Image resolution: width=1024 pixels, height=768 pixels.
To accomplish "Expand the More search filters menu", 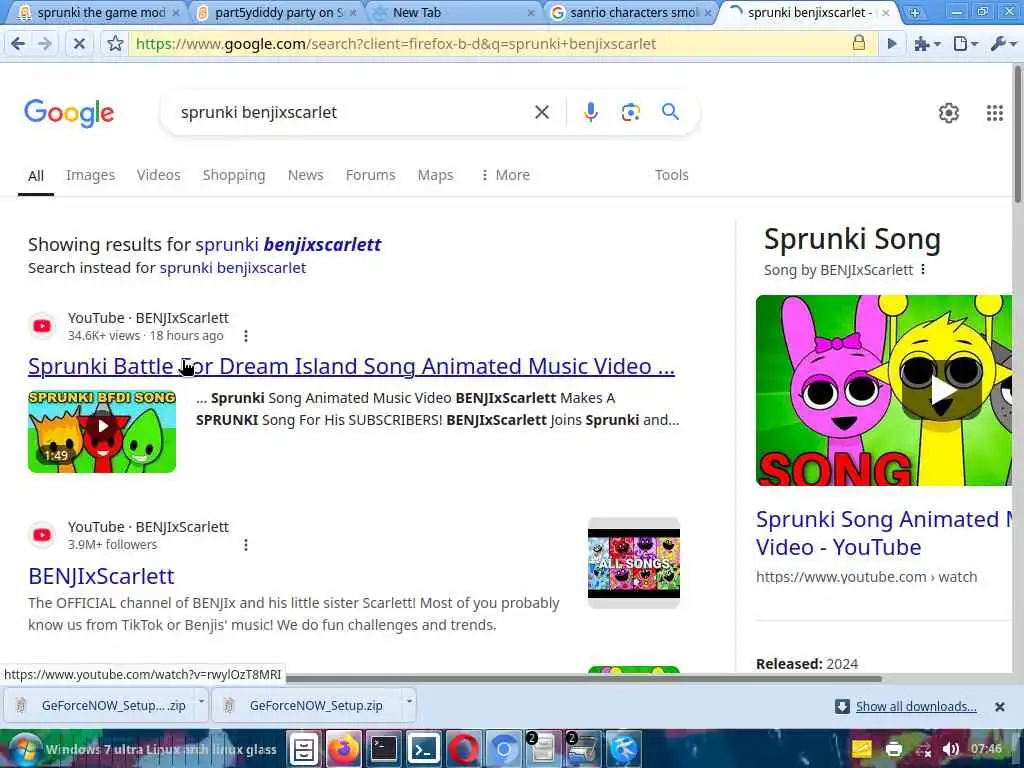I will pyautogui.click(x=505, y=175).
